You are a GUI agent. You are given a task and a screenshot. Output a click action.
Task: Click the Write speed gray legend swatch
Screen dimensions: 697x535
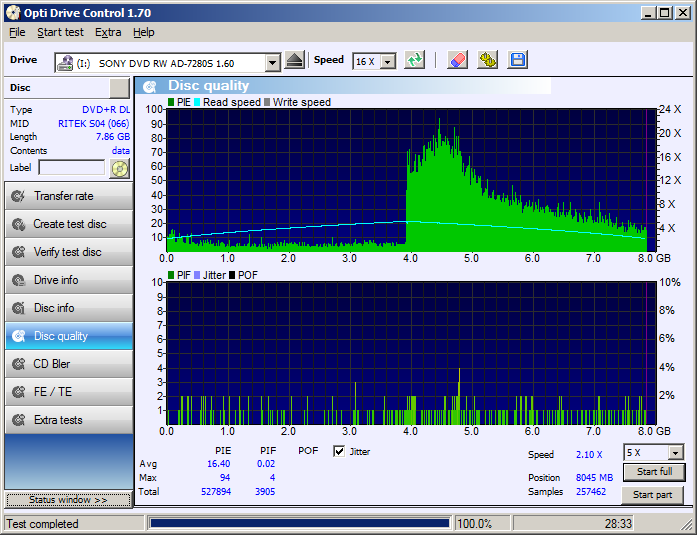pyautogui.click(x=267, y=102)
